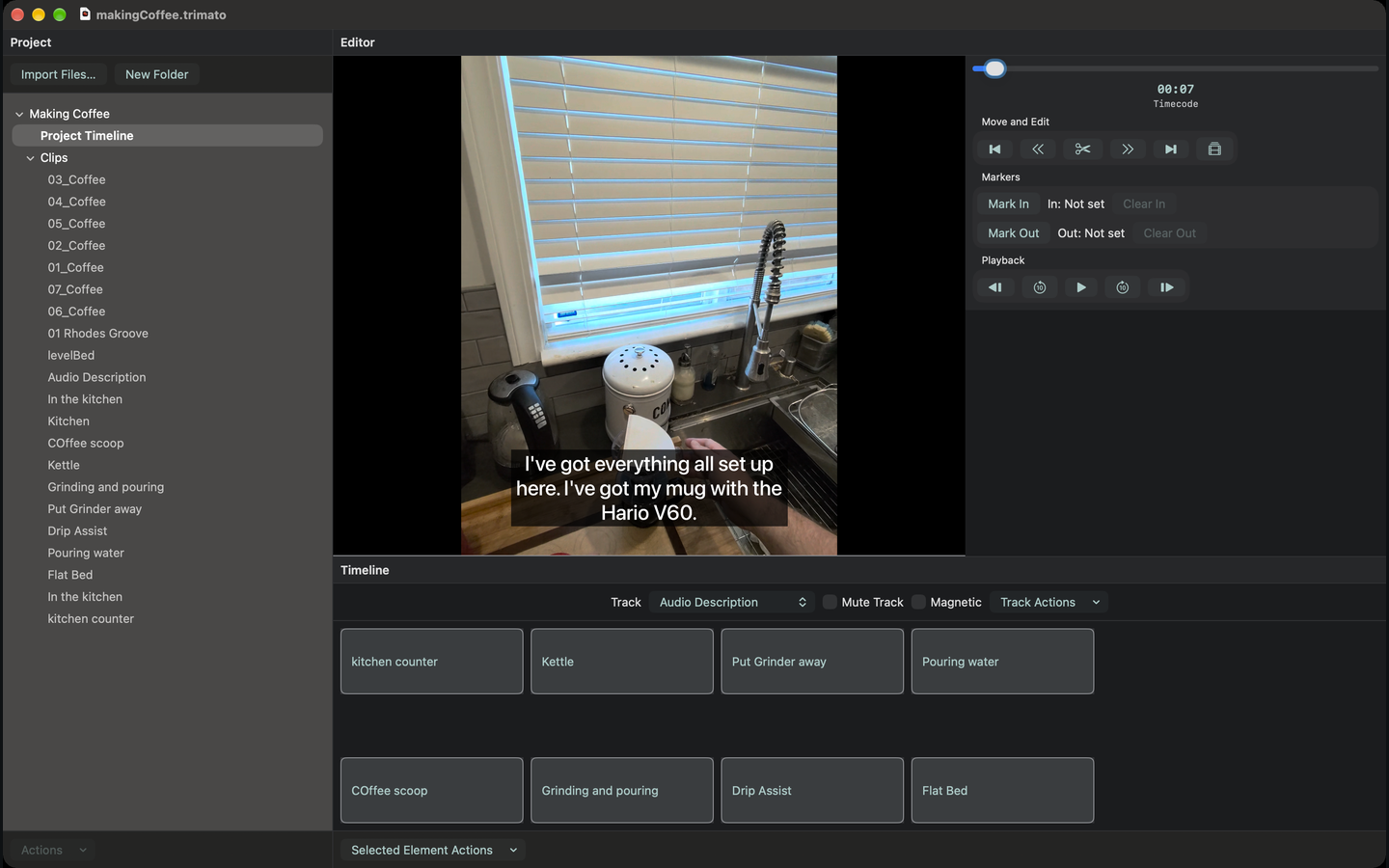This screenshot has height=868, width=1389.
Task: Select Audio Description in the Clips list
Action: 97,377
